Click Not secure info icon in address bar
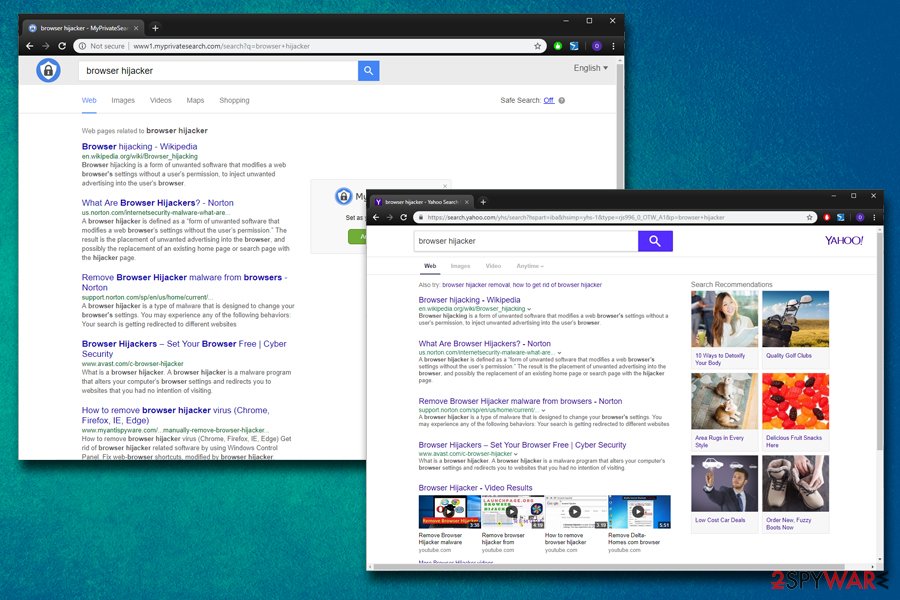Viewport: 900px width, 600px height. 83,46
